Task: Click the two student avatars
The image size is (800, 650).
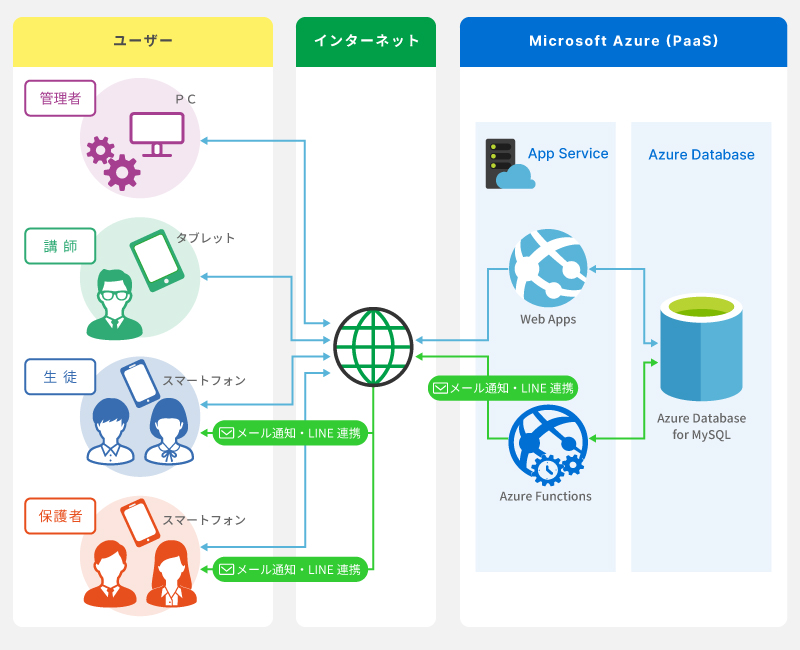Action: [x=141, y=433]
